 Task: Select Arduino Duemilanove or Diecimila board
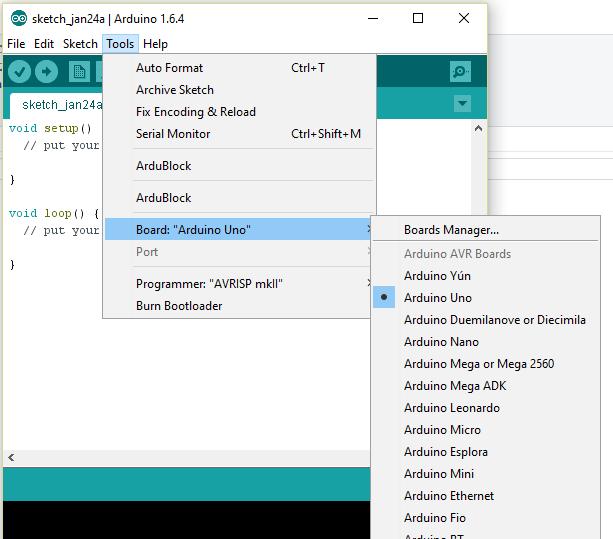485,320
